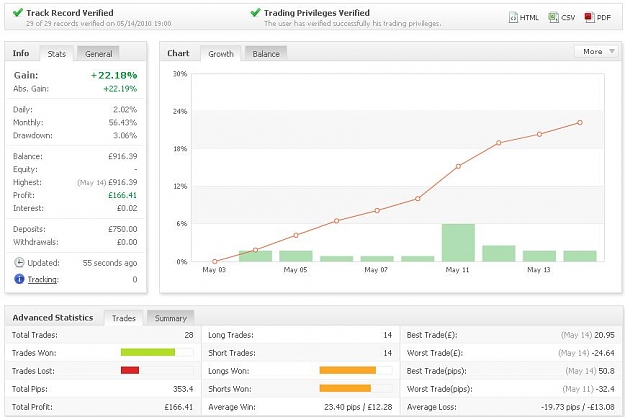Click the Trading Privileges Verified checkmark
The image size is (625, 417).
tap(256, 12)
